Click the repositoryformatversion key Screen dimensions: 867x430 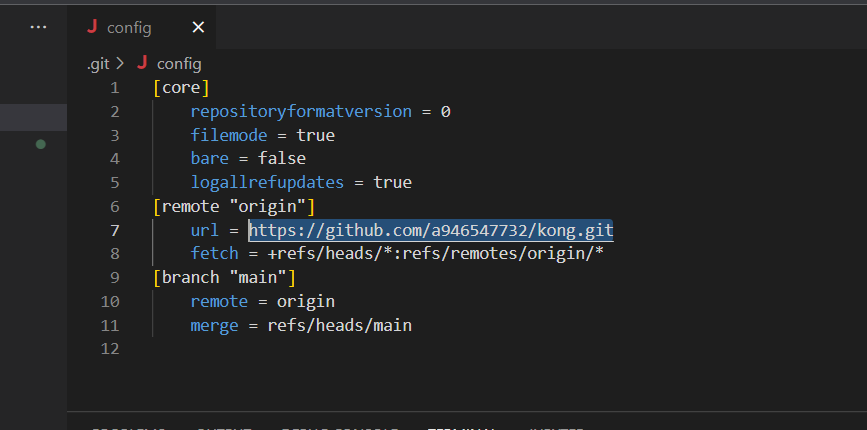(300, 111)
